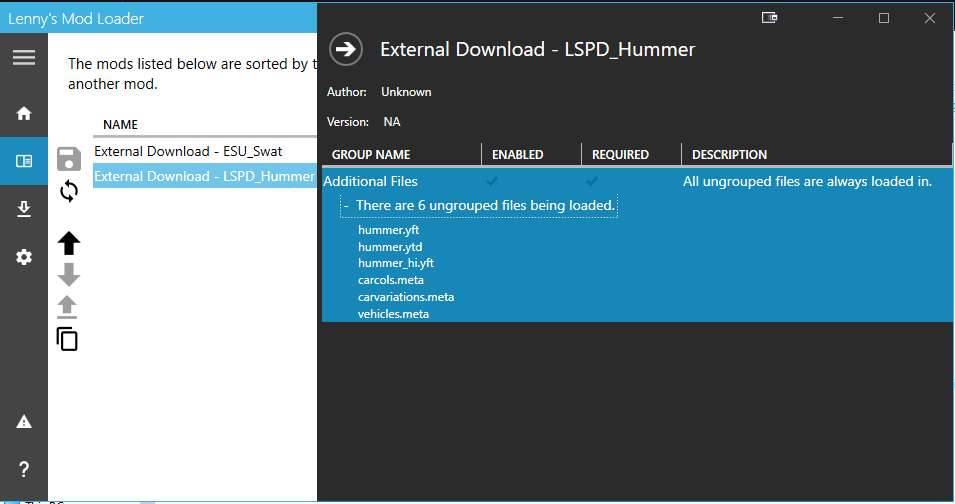Image resolution: width=955 pixels, height=504 pixels.
Task: Toggle the Required checkmark for Additional Files
Action: 592,181
